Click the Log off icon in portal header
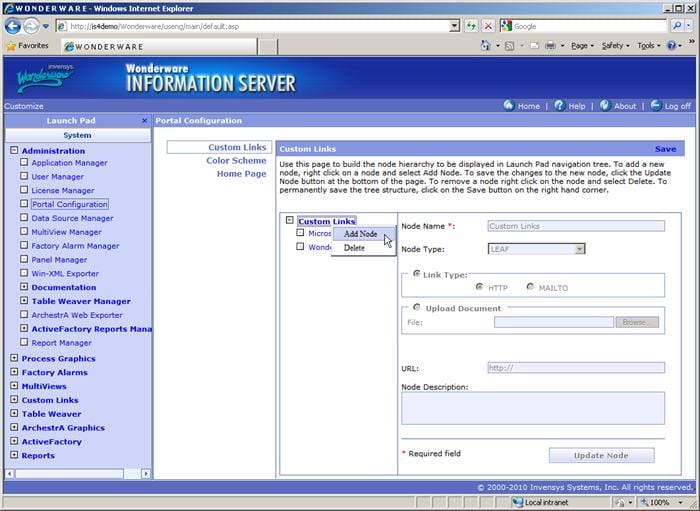The height and width of the screenshot is (511, 700). click(x=655, y=105)
